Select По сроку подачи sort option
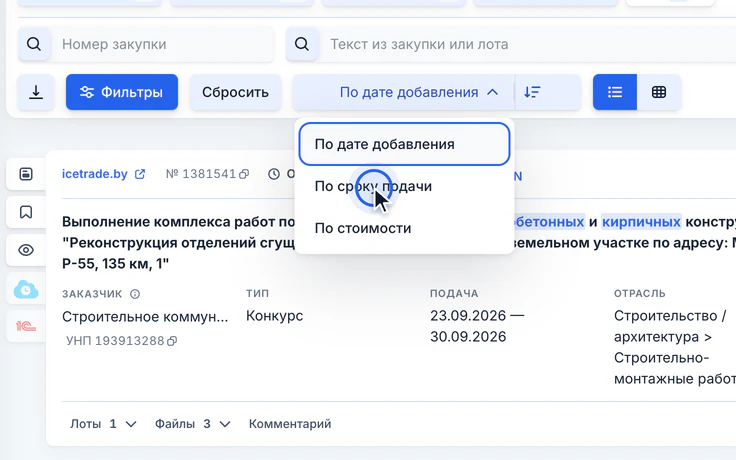Viewport: 736px width, 460px height. tap(404, 186)
